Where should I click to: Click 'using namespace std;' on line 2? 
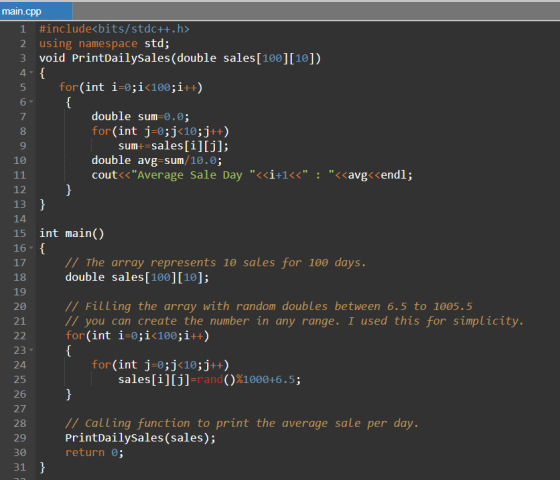[x=104, y=44]
